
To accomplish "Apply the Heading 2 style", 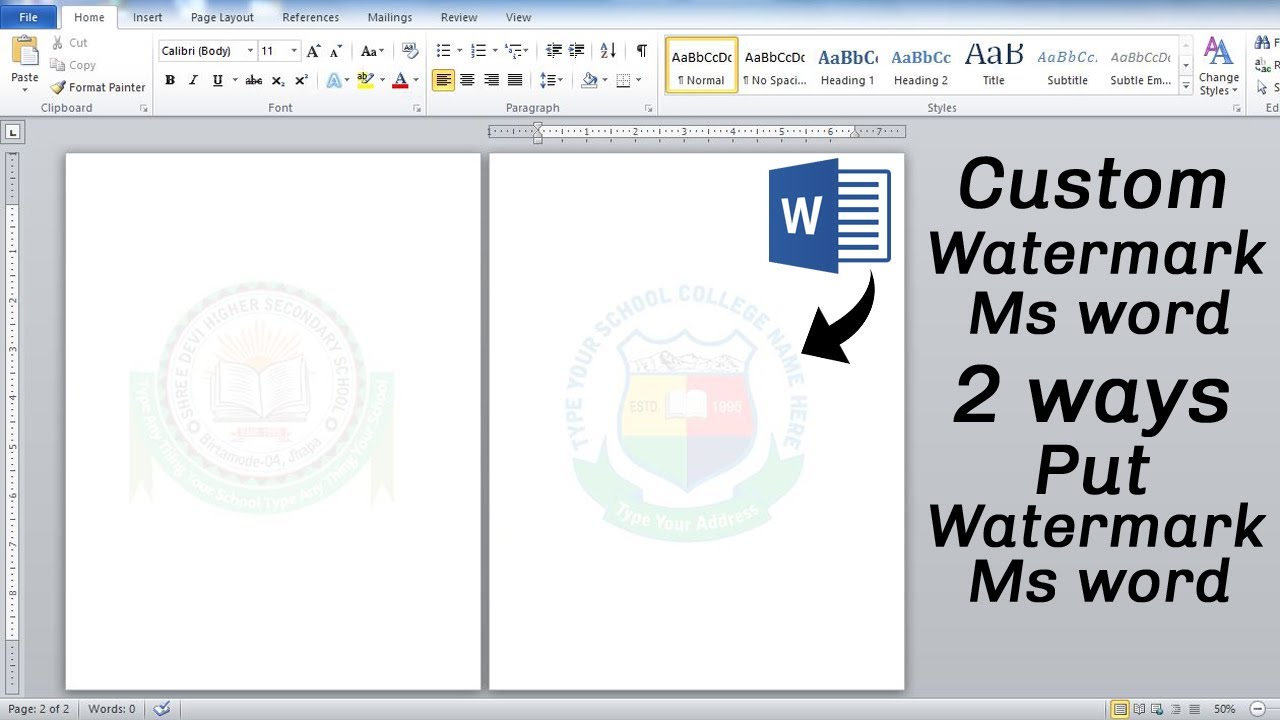I will click(921, 66).
